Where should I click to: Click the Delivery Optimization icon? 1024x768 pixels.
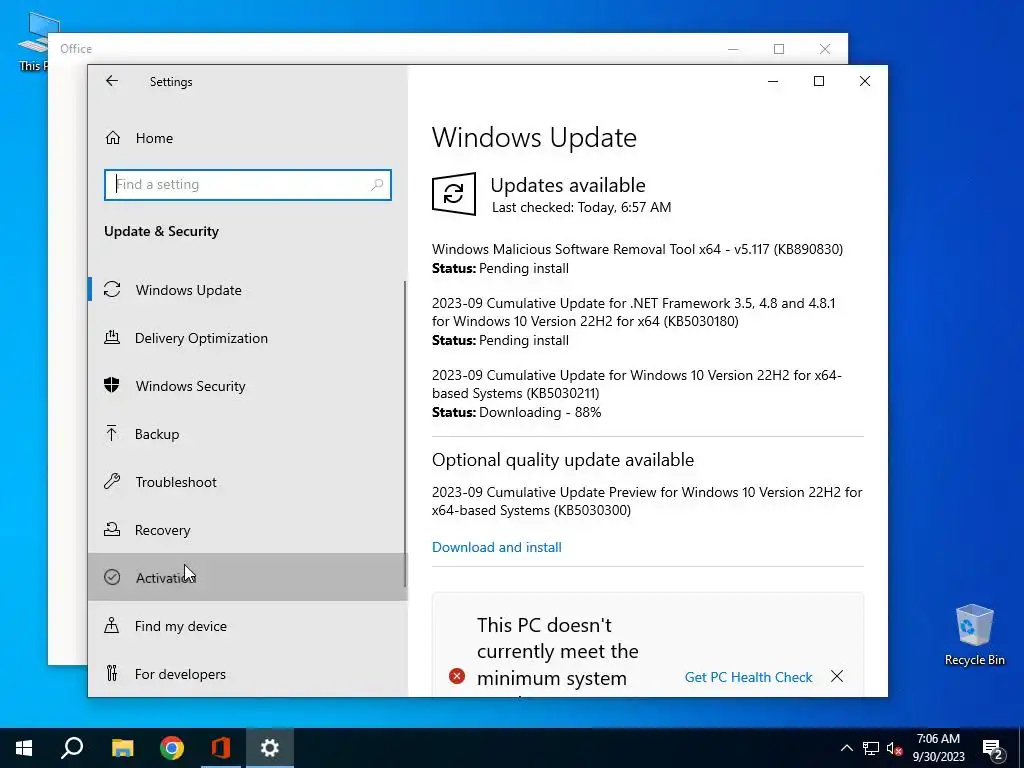click(x=112, y=338)
